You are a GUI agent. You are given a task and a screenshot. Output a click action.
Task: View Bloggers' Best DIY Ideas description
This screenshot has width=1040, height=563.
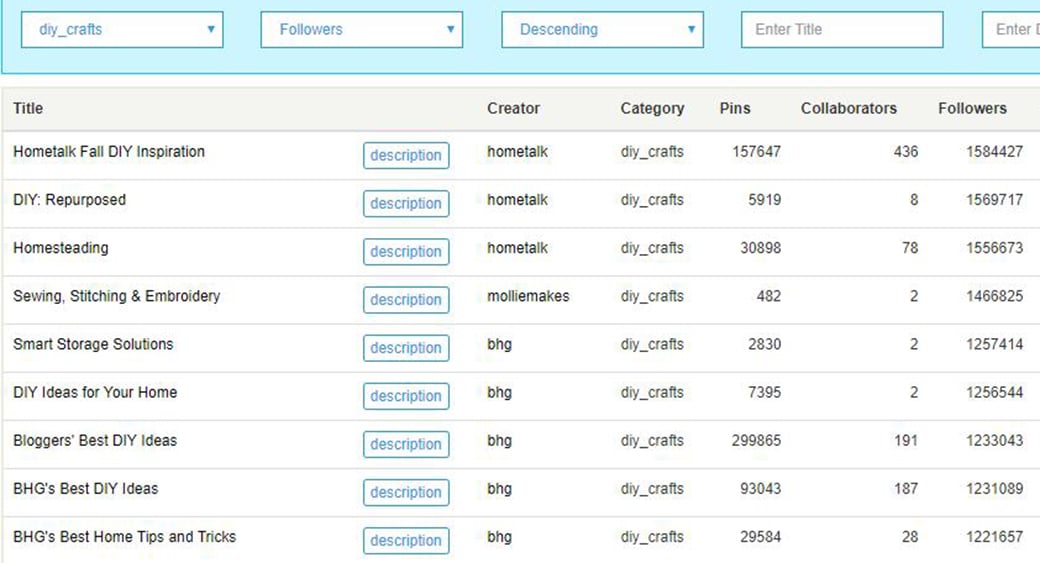(405, 444)
